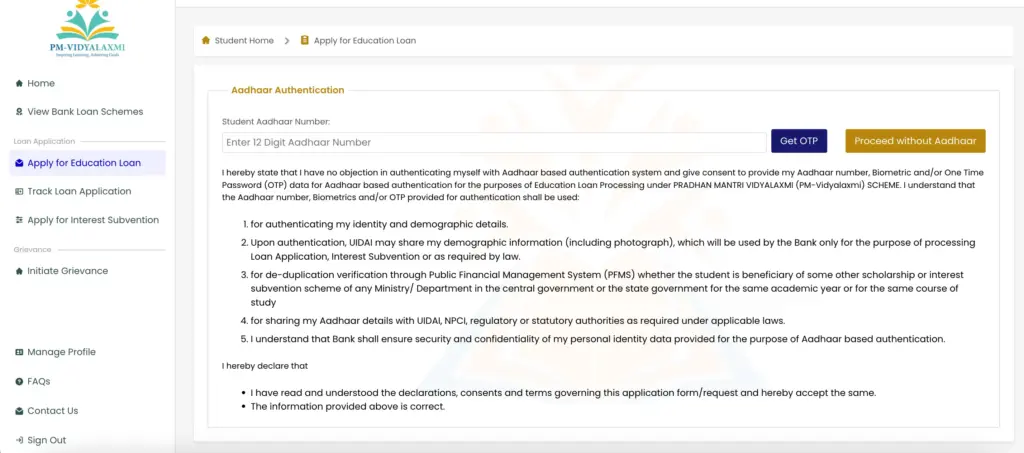Focus the 12 Digit Aadhaar Number field
The width and height of the screenshot is (1024, 453).
(x=494, y=142)
